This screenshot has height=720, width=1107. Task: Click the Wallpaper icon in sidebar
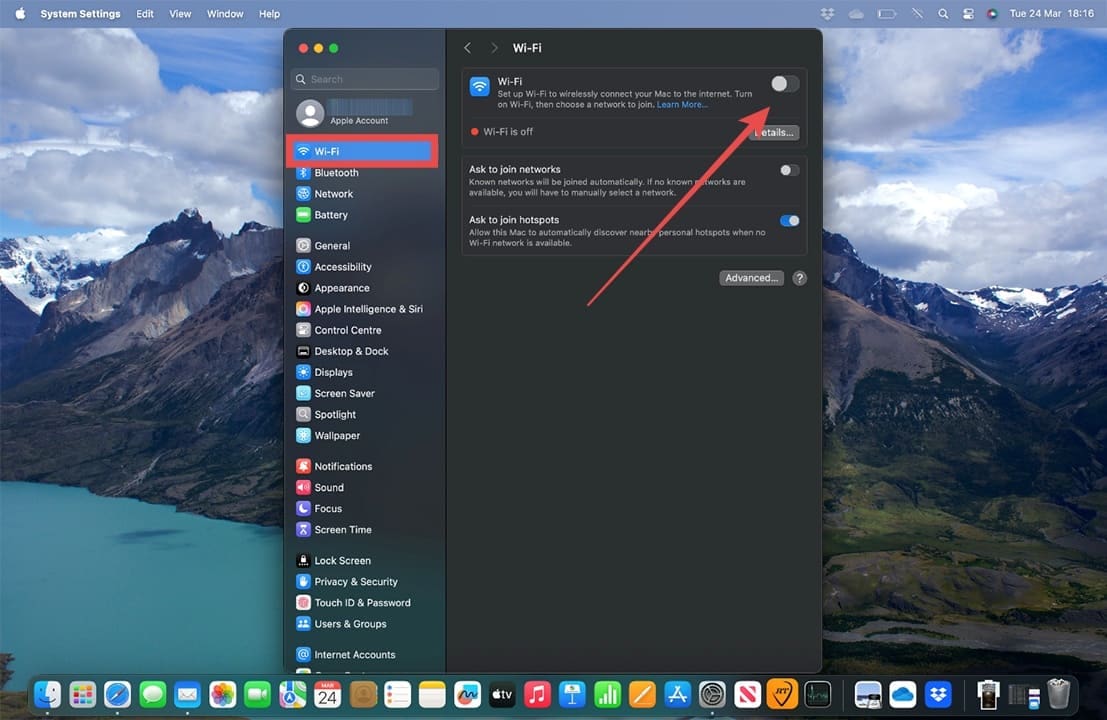click(303, 436)
